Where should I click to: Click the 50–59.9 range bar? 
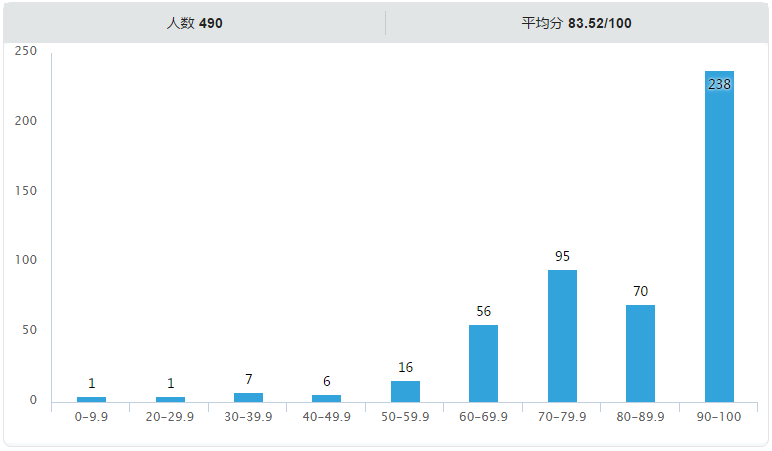(x=405, y=392)
